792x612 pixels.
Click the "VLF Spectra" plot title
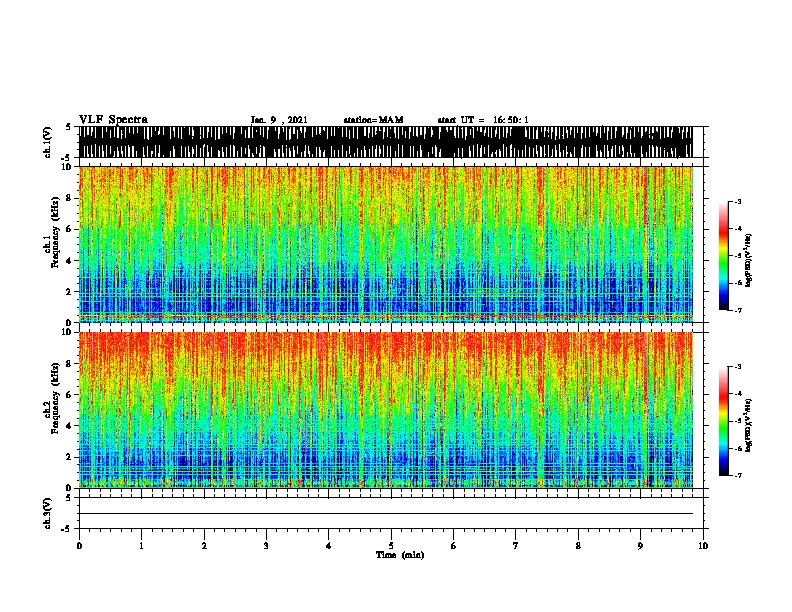point(114,120)
